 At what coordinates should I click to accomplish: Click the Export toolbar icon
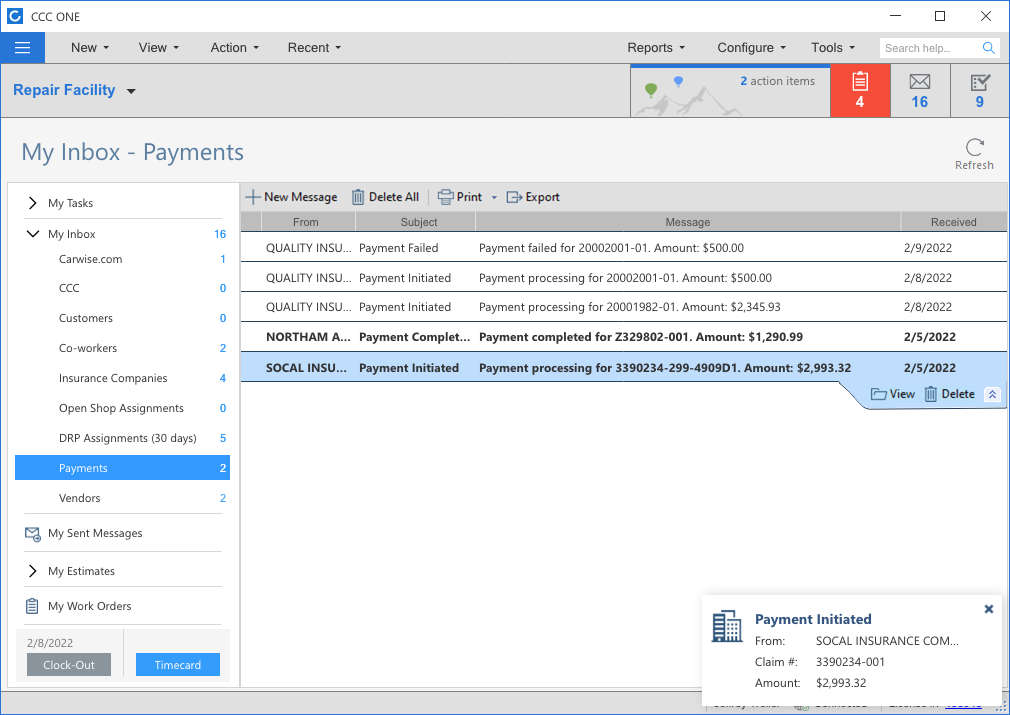[x=514, y=197]
